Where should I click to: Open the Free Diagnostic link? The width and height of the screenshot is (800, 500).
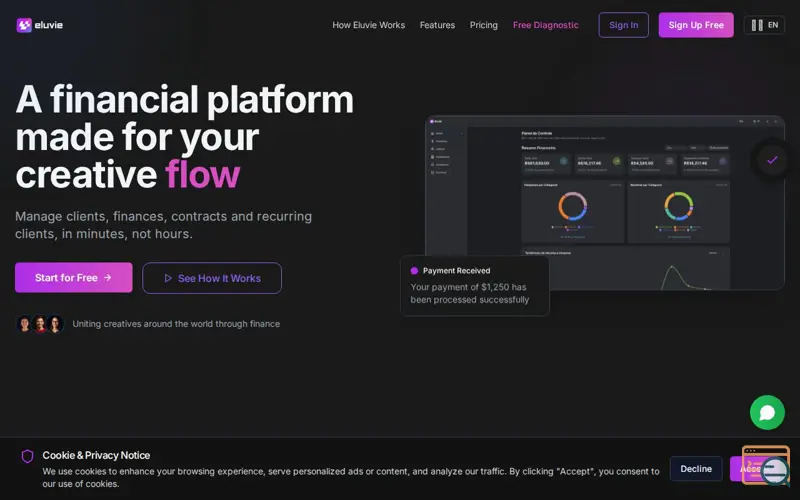pos(545,25)
